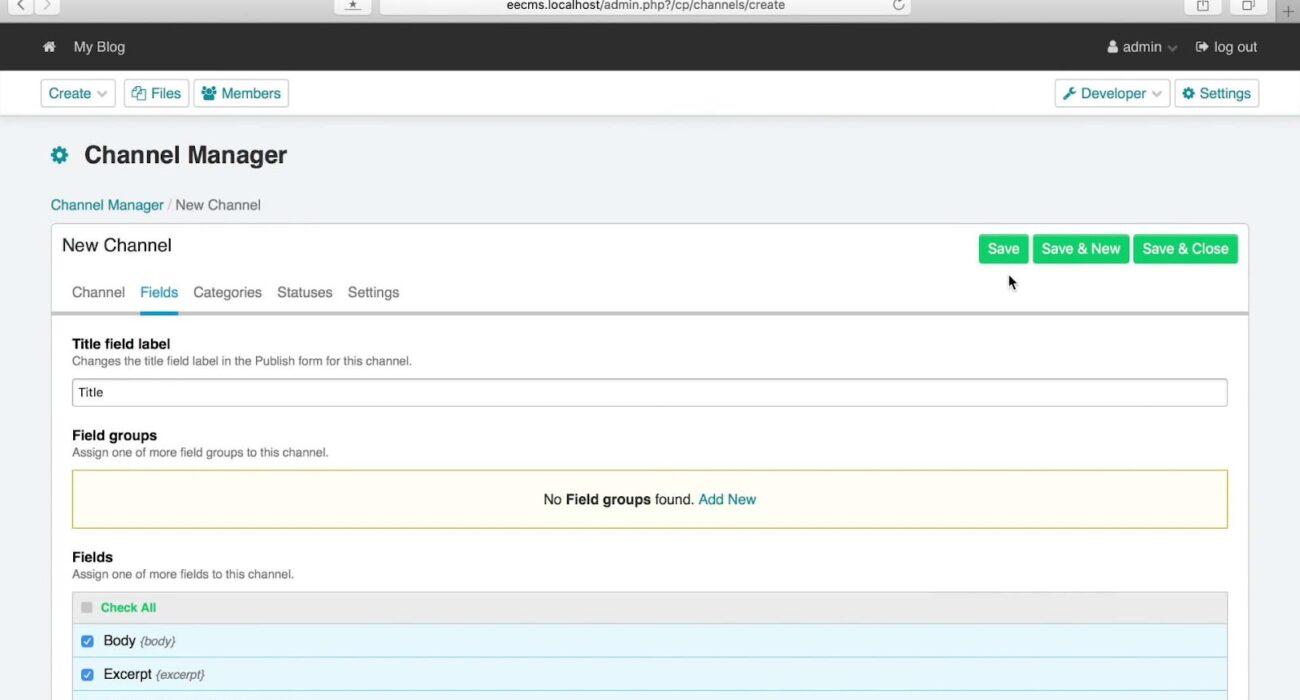The height and width of the screenshot is (700, 1300).
Task: Go to the Members section
Action: (x=241, y=93)
